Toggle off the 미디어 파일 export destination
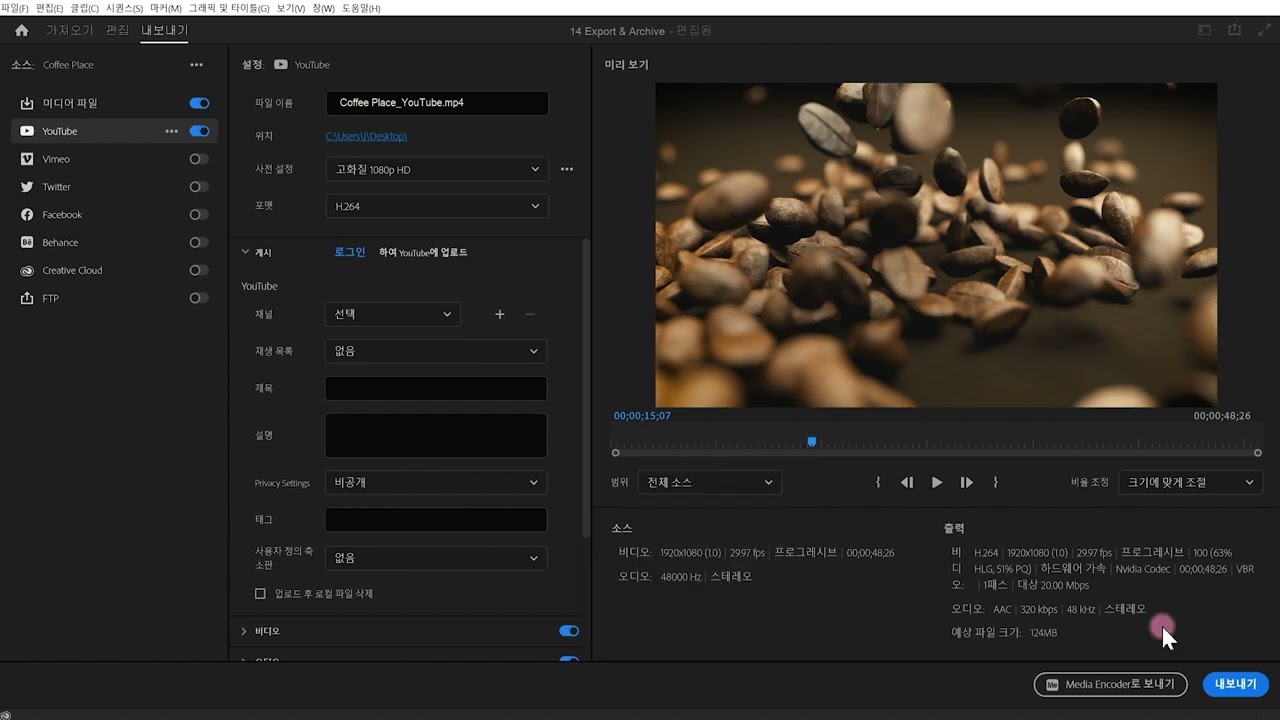This screenshot has width=1280, height=720. pos(198,103)
